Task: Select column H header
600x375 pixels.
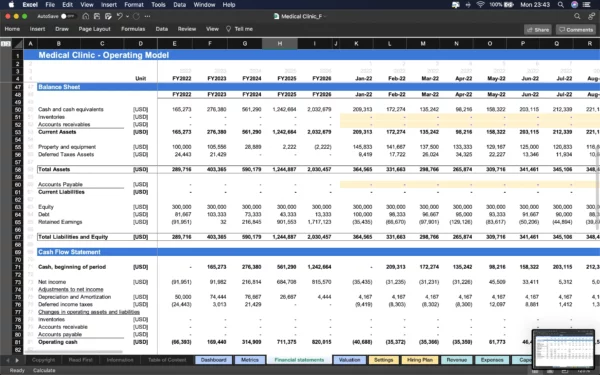Action: pos(280,44)
